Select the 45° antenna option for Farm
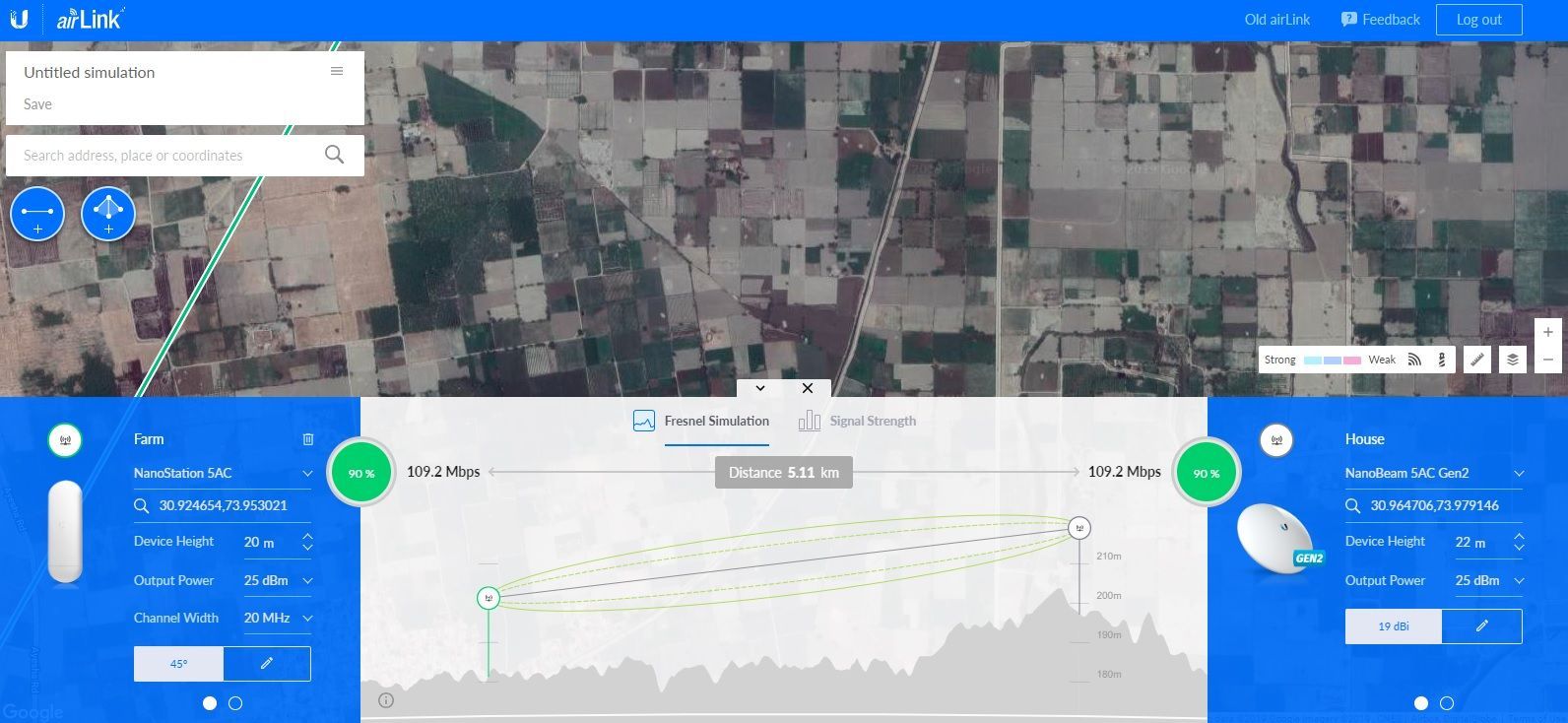This screenshot has height=723, width=1568. pyautogui.click(x=178, y=664)
